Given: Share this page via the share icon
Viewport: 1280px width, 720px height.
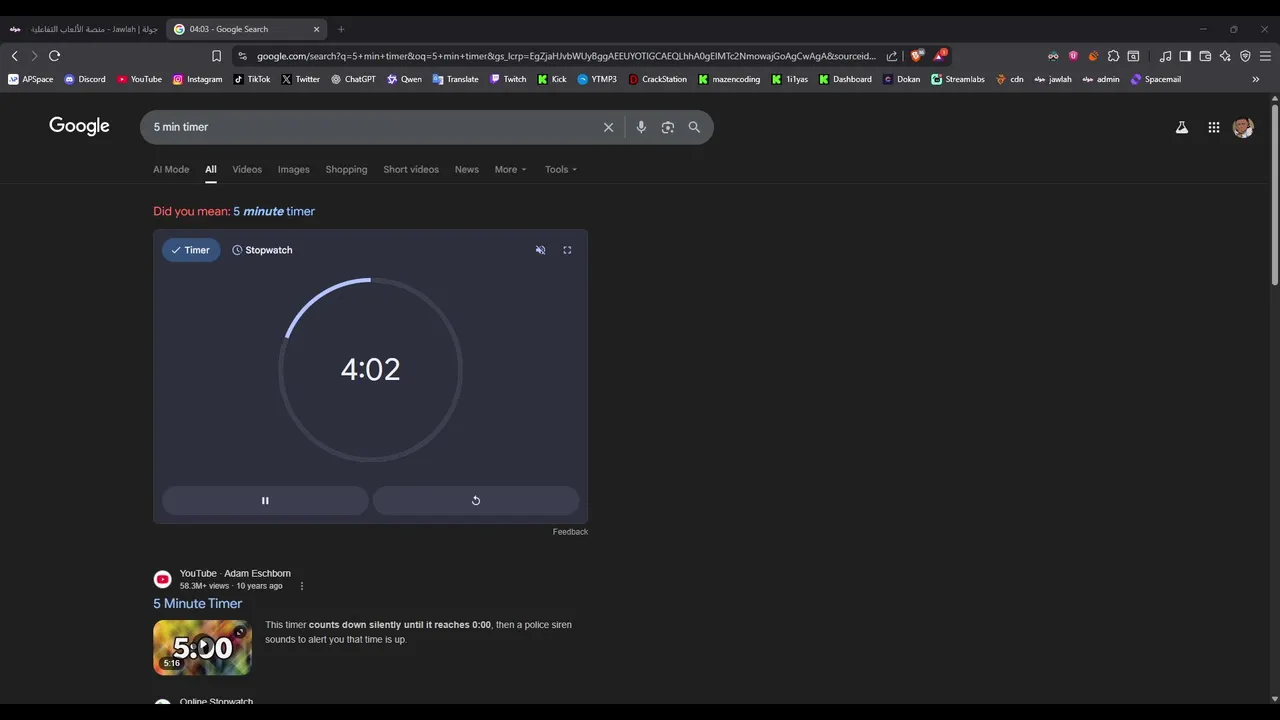Looking at the screenshot, I should 892,56.
